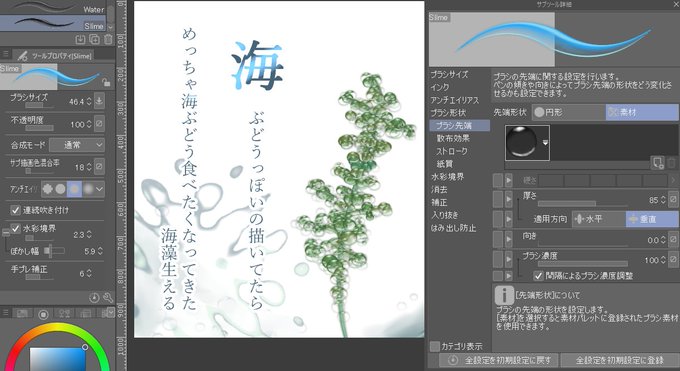
Task: Select the Water sub tool brush
Action: click(x=53, y=7)
